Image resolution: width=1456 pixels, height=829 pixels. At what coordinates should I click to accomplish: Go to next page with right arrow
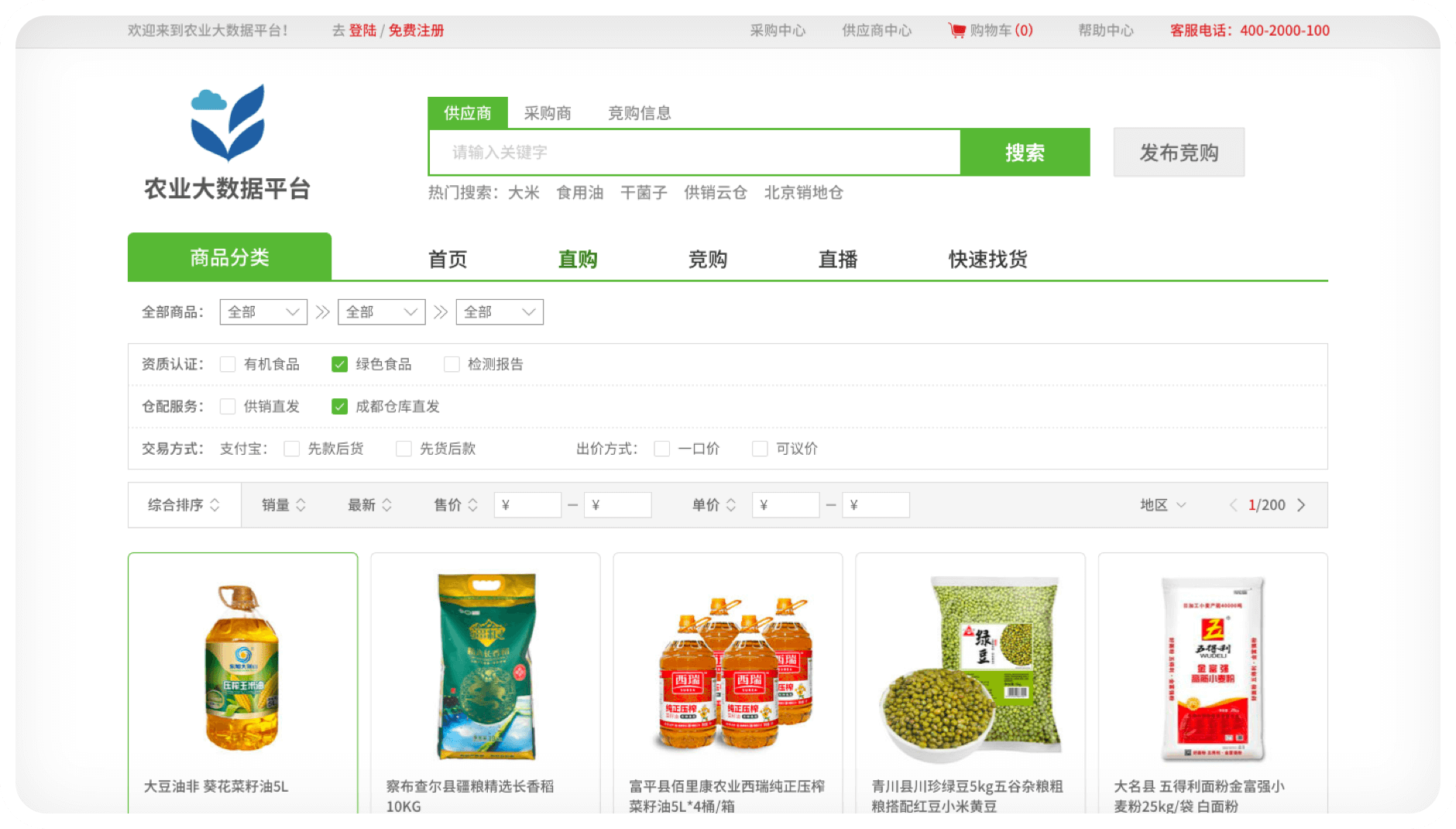1301,505
